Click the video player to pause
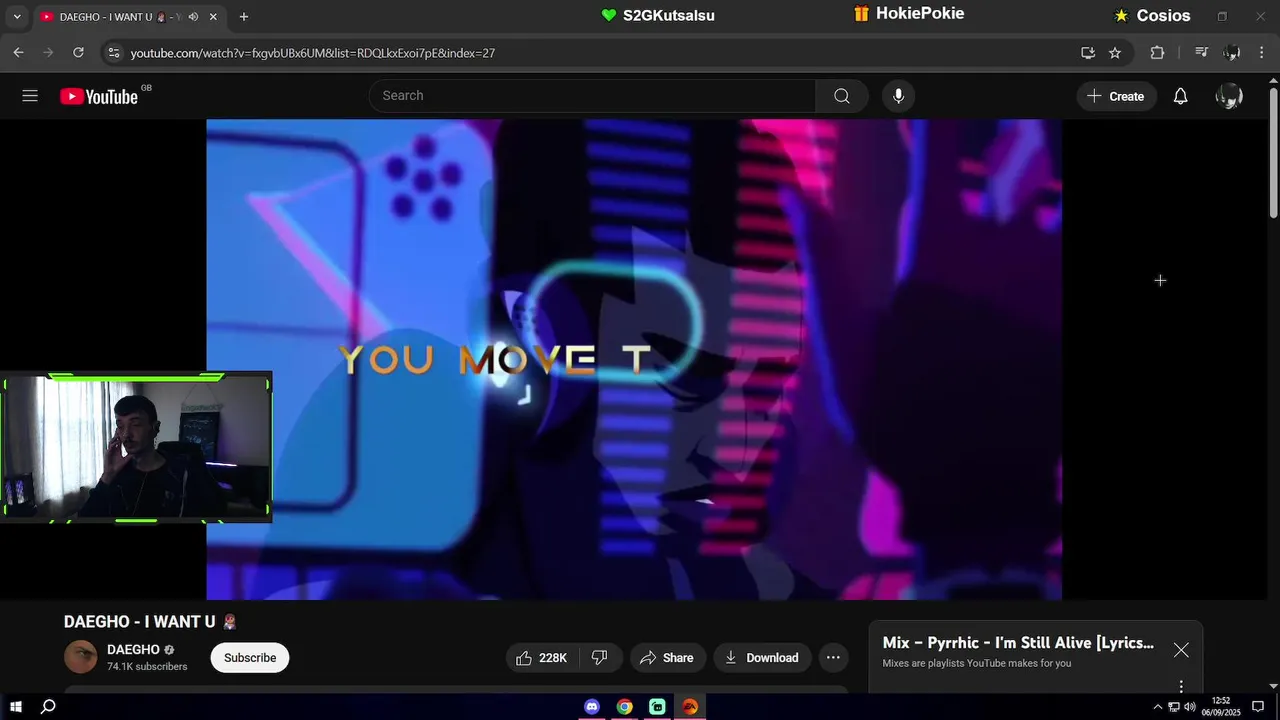Image resolution: width=1280 pixels, height=720 pixels. [634, 360]
